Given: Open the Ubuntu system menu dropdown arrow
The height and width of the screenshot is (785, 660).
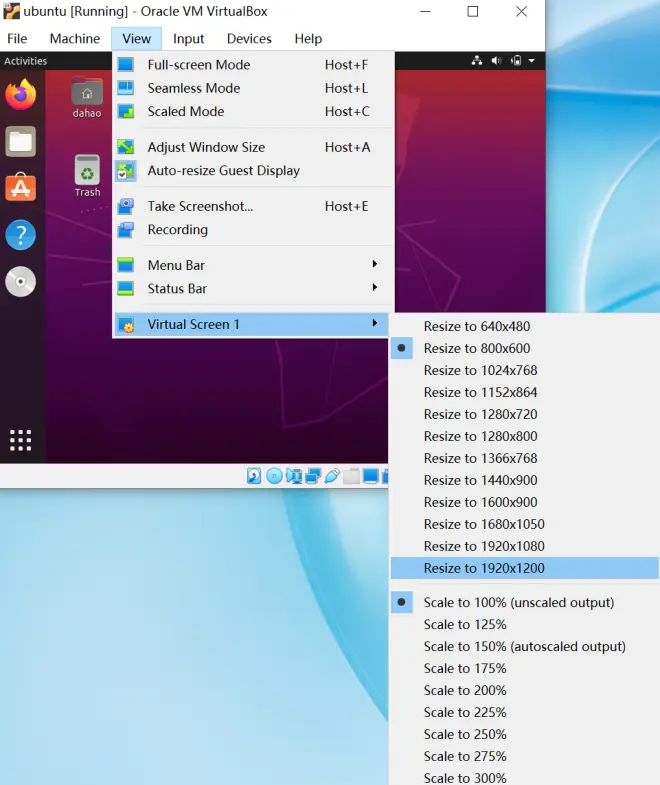Looking at the screenshot, I should [x=532, y=61].
